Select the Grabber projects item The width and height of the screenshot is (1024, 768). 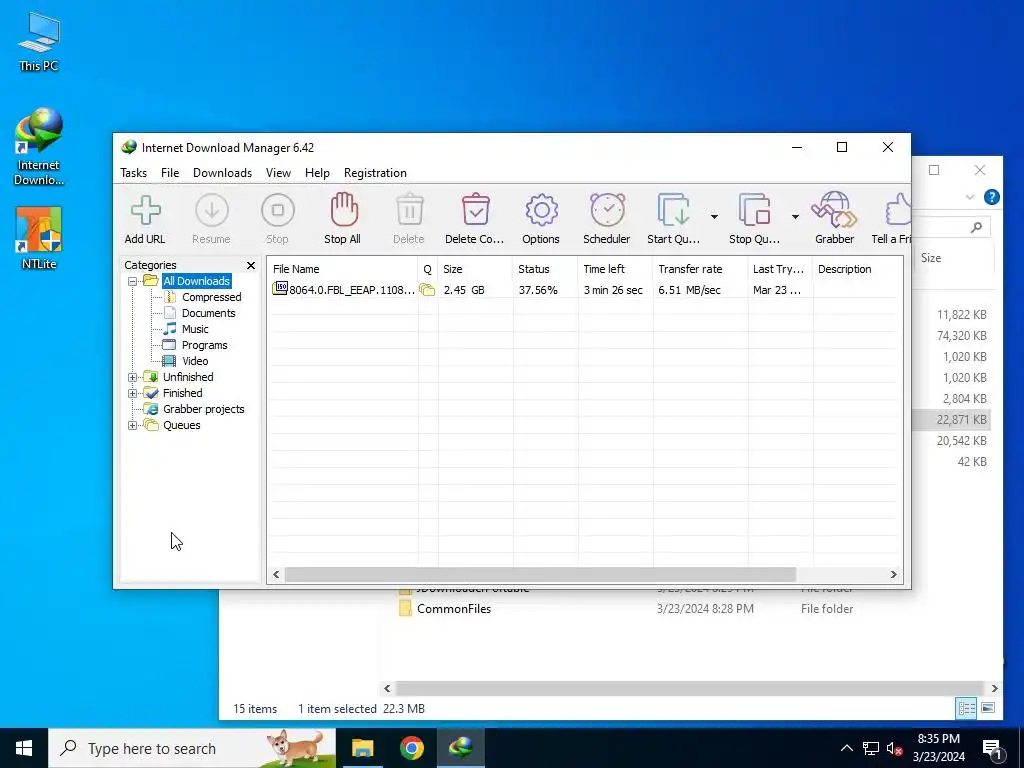(203, 409)
